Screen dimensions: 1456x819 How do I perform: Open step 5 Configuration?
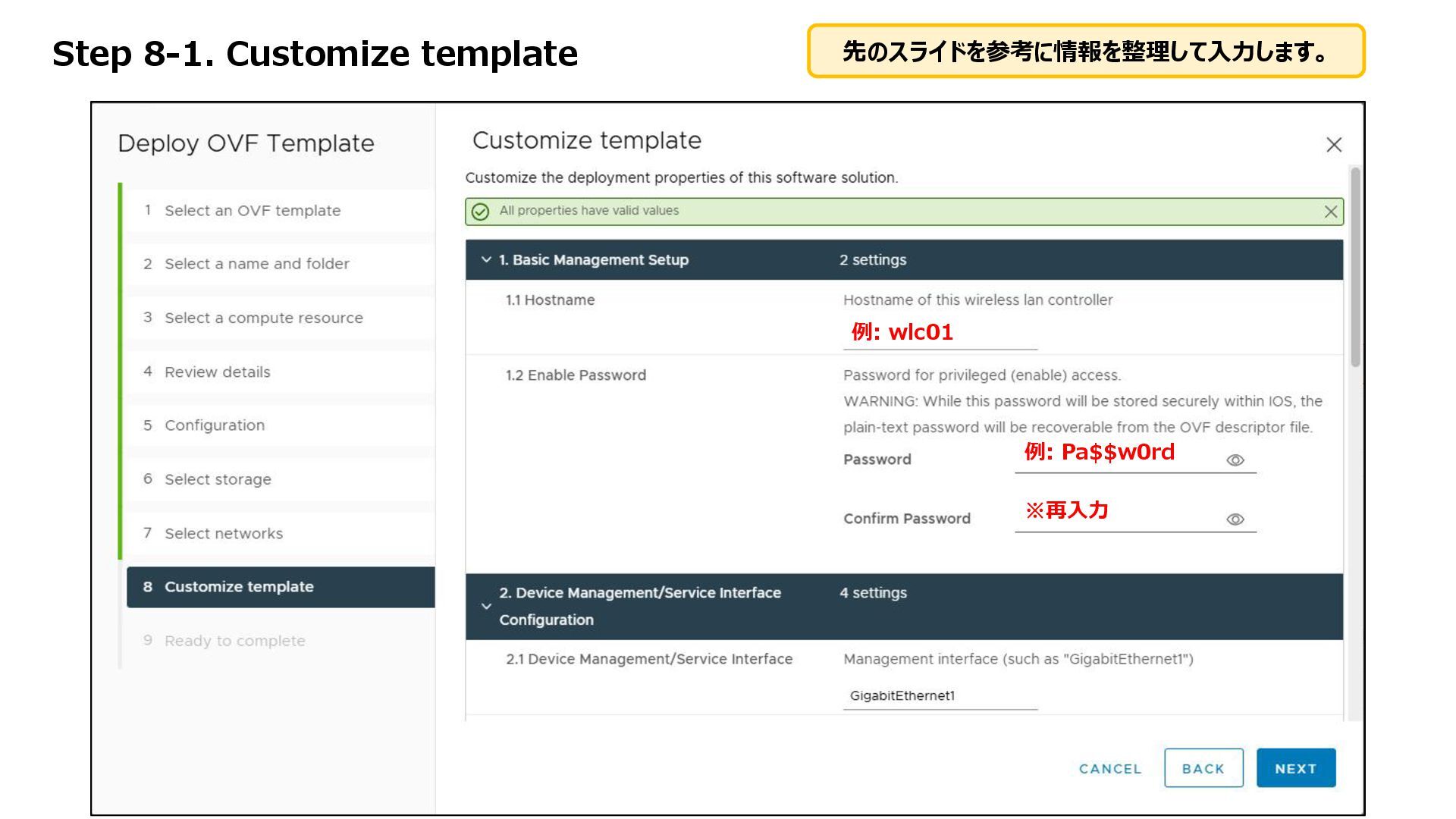(x=215, y=425)
